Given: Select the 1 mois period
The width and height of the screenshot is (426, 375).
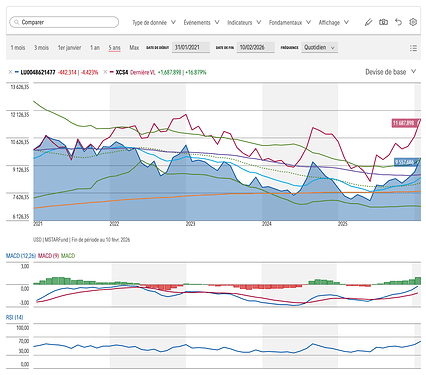Looking at the screenshot, I should click(18, 48).
